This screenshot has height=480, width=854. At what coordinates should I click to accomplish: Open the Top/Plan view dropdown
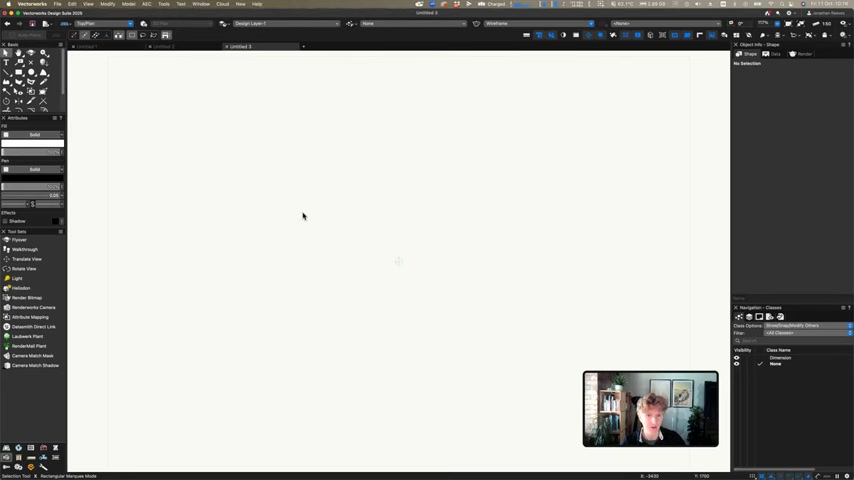coord(104,24)
